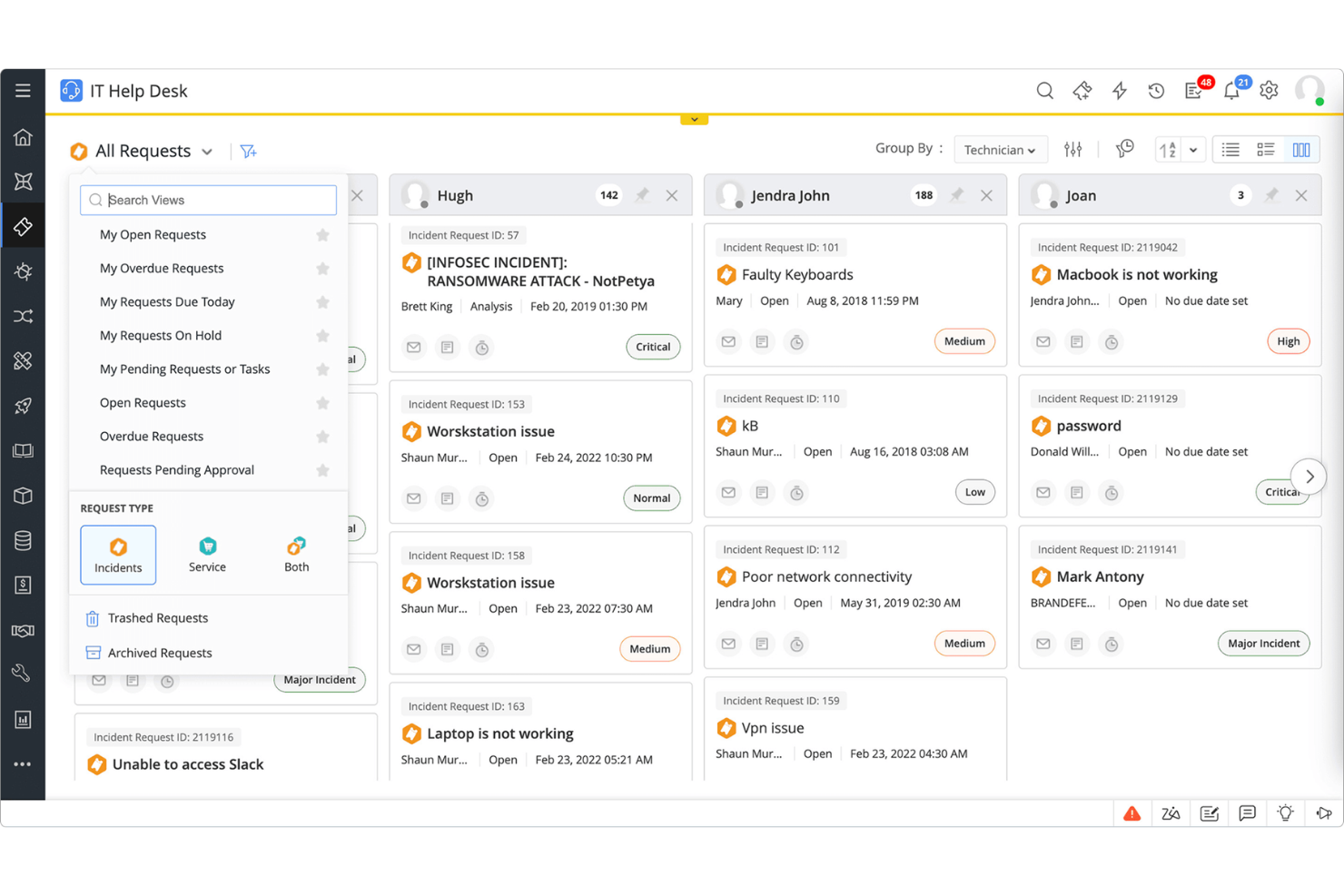1344x896 pixels.
Task: Select the Incidents request type
Action: tap(118, 555)
